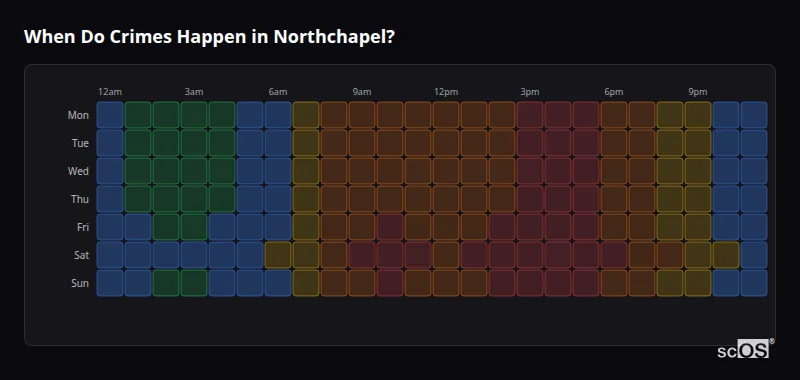800x380 pixels.
Task: Select the Wednesday 12am blue cell
Action: tap(110, 171)
